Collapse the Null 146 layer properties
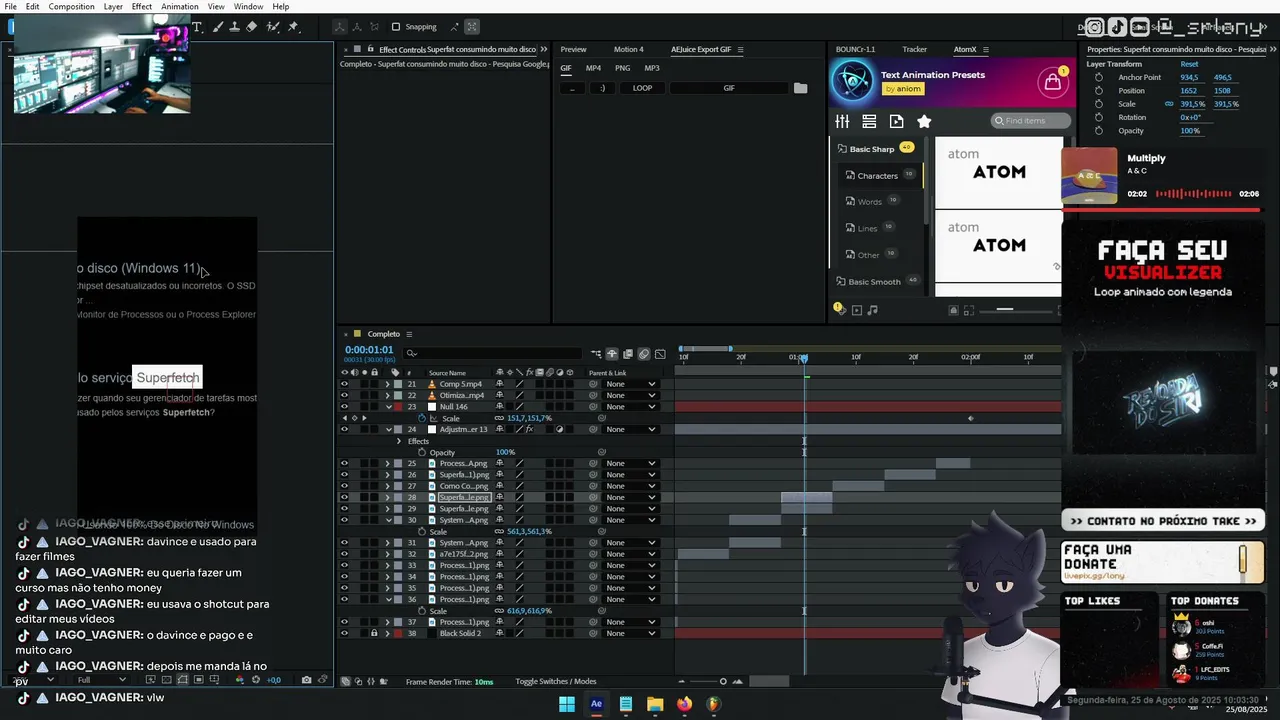The width and height of the screenshot is (1280, 720). coord(388,407)
